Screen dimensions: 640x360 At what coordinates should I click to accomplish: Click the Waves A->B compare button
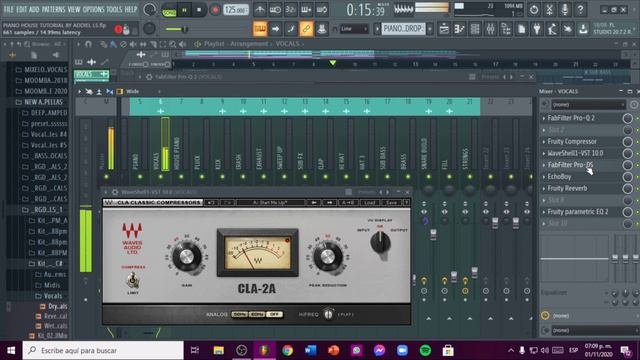348,202
